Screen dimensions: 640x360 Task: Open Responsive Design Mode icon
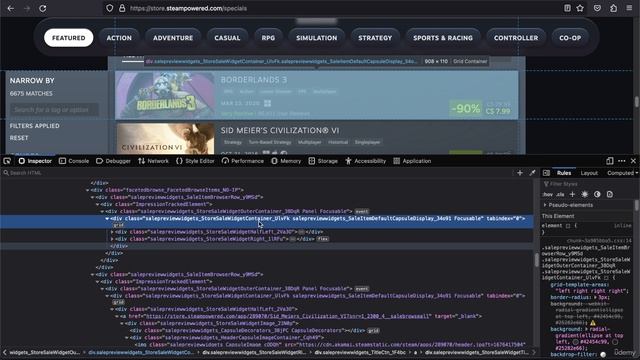pyautogui.click(x=609, y=161)
